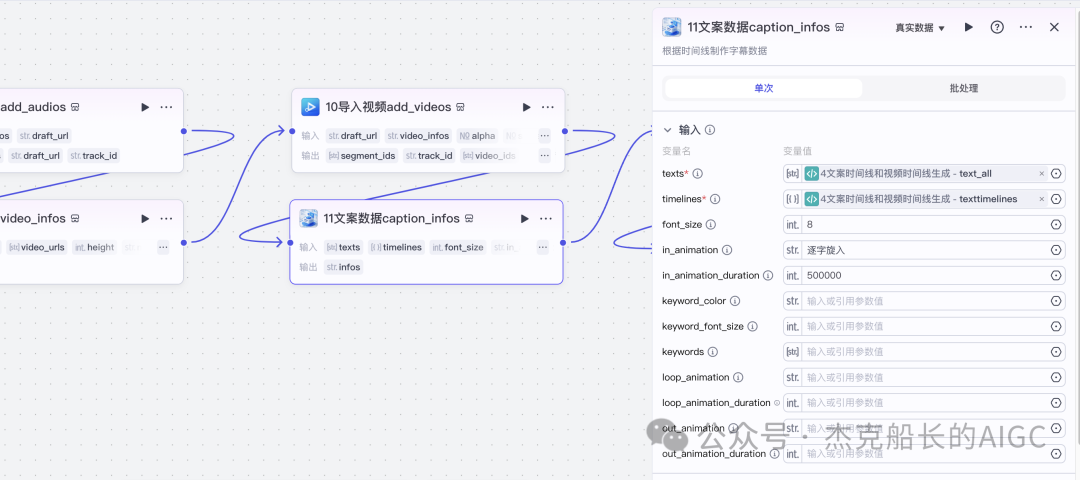Focus the loop_animation input field
The image size is (1080, 480).
(x=925, y=377)
